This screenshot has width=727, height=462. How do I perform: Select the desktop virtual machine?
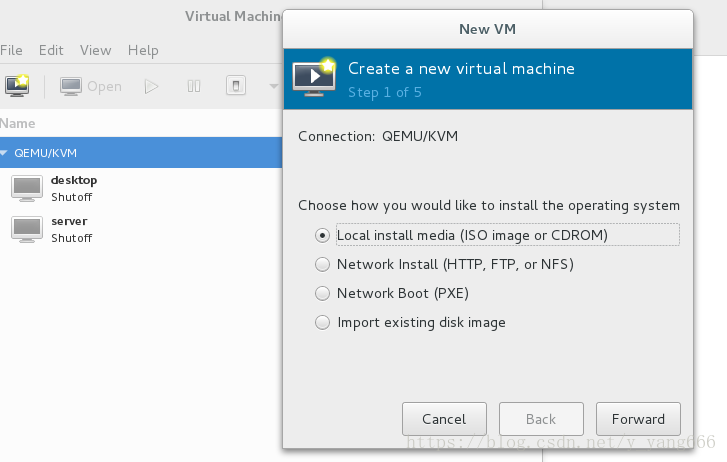click(141, 188)
